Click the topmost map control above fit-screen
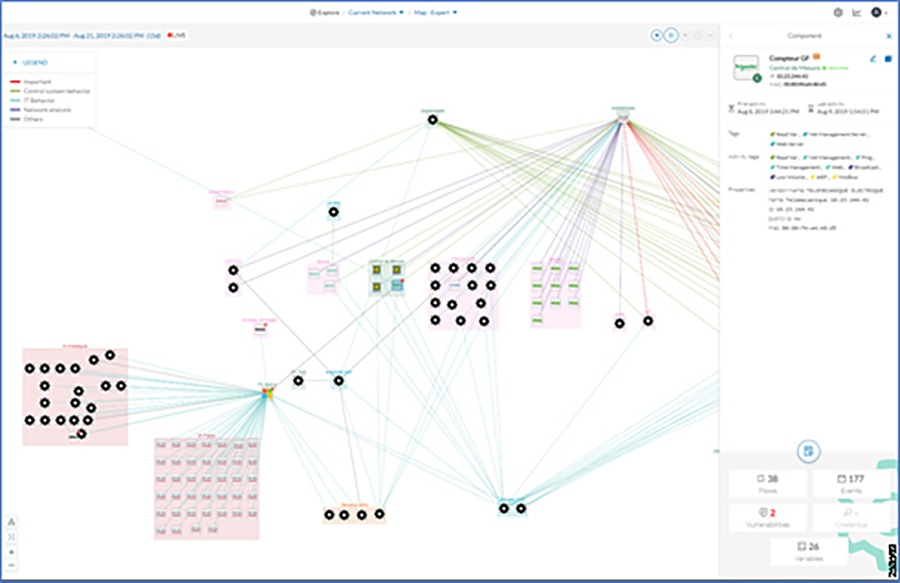 [x=11, y=522]
